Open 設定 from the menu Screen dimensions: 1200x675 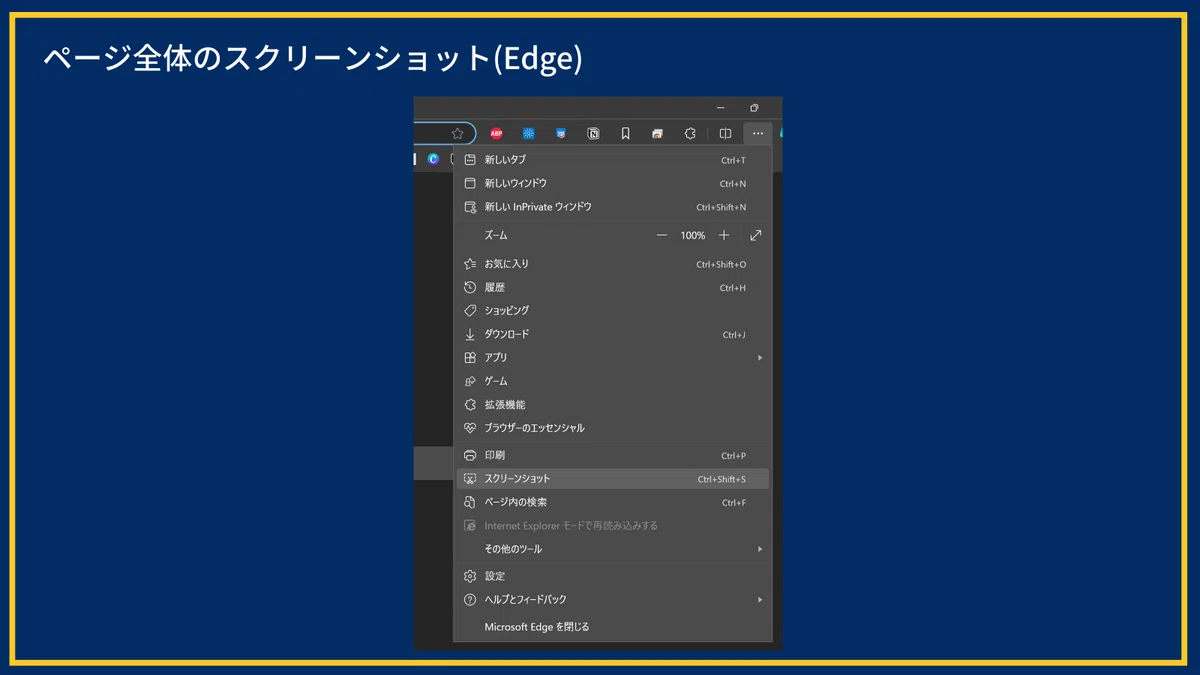[x=613, y=576]
